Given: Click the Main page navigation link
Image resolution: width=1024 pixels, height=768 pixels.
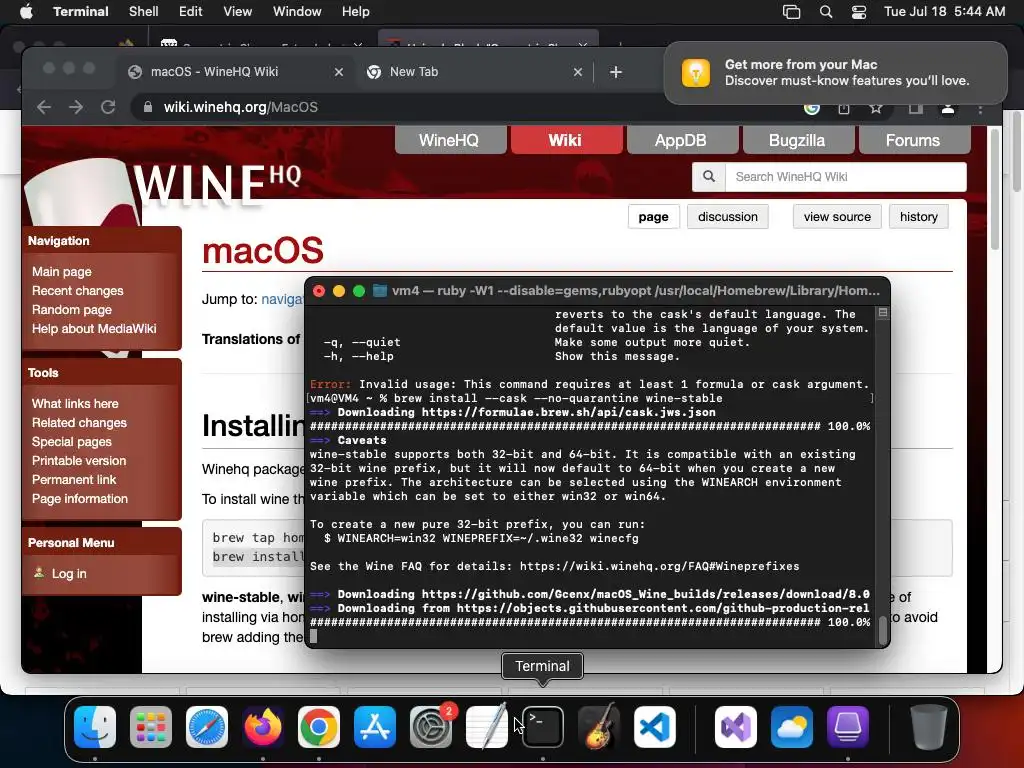Looking at the screenshot, I should pos(62,272).
